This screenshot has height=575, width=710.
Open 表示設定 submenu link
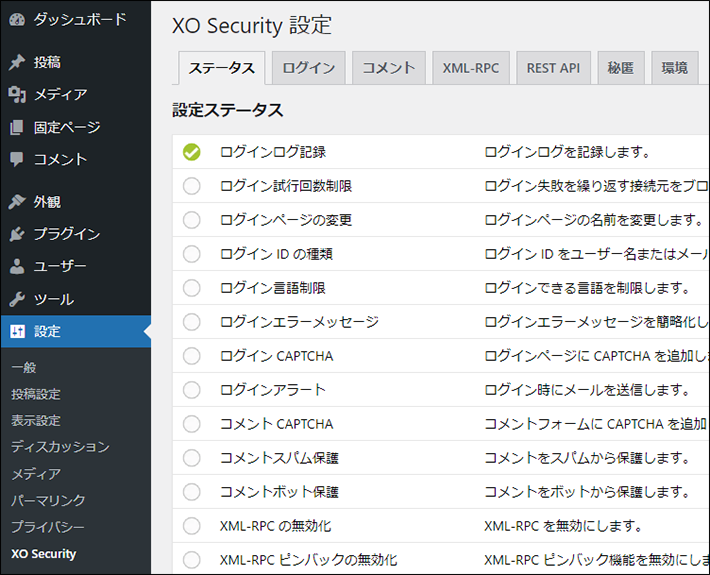click(36, 421)
